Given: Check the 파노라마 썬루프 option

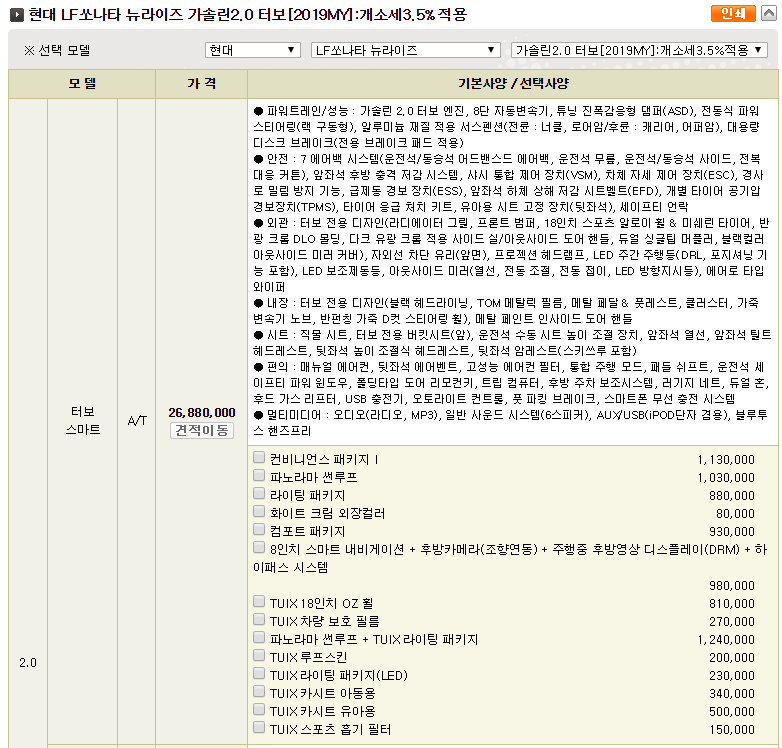Looking at the screenshot, I should 258,475.
